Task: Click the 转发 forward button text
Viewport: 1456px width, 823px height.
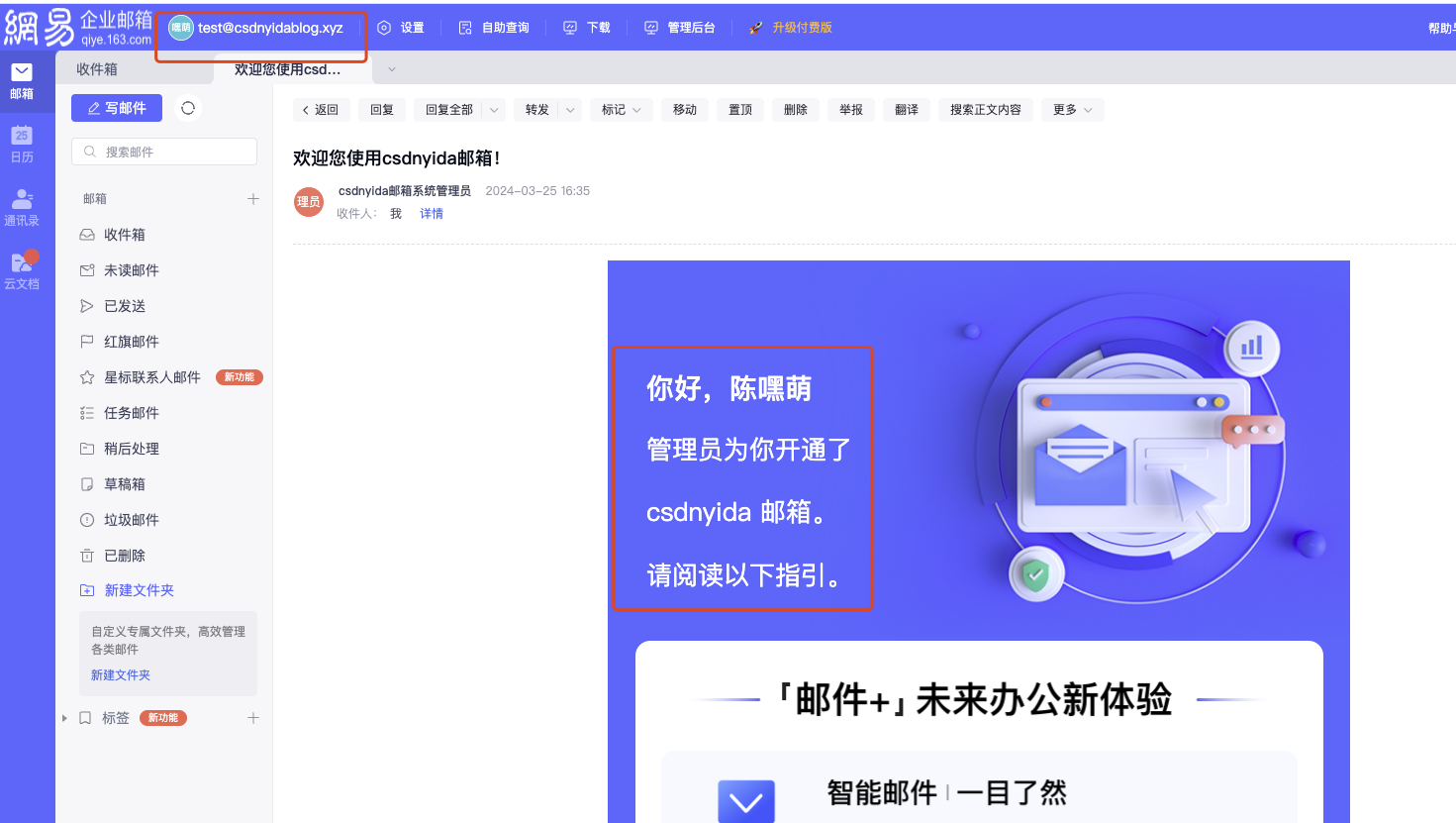Action: point(537,110)
